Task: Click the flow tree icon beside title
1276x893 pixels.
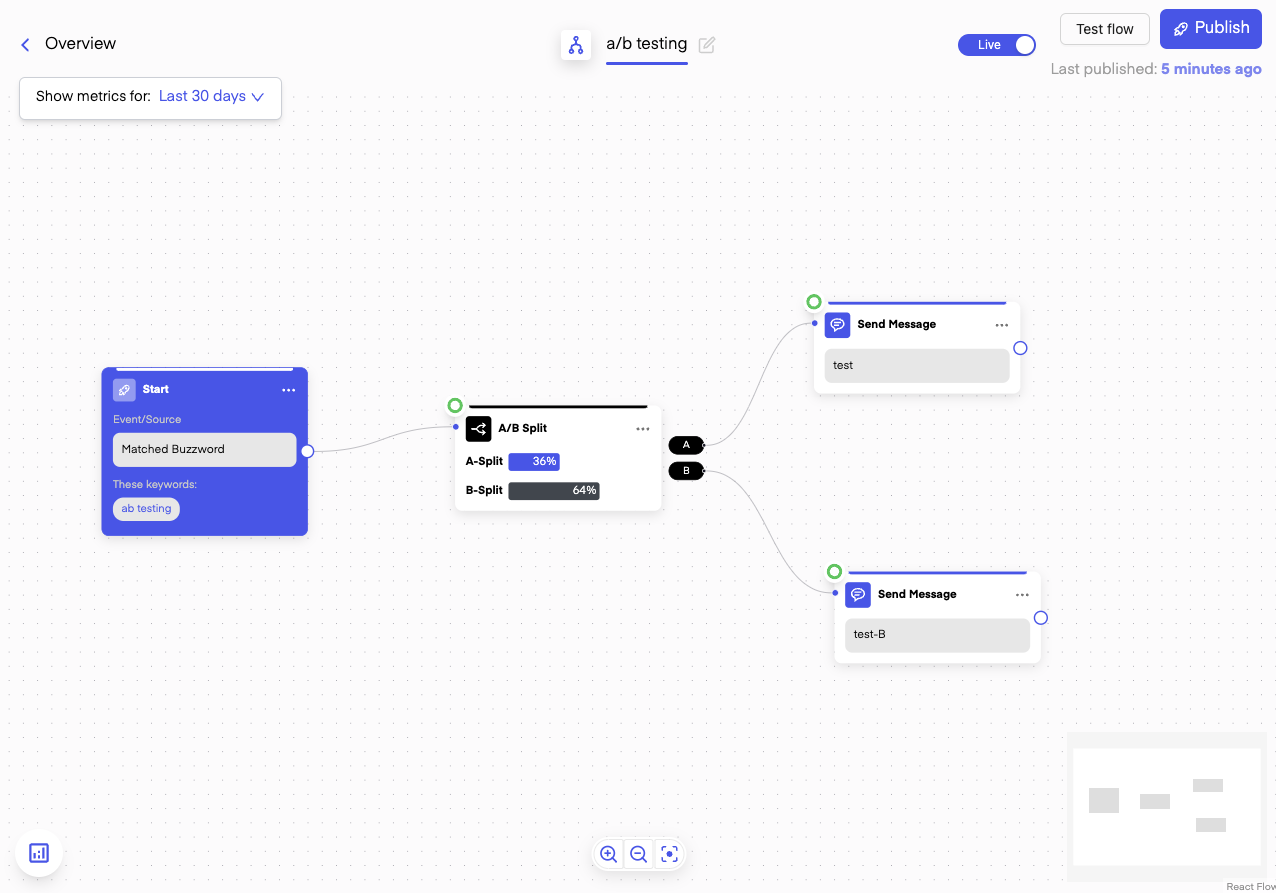Action: 576,45
